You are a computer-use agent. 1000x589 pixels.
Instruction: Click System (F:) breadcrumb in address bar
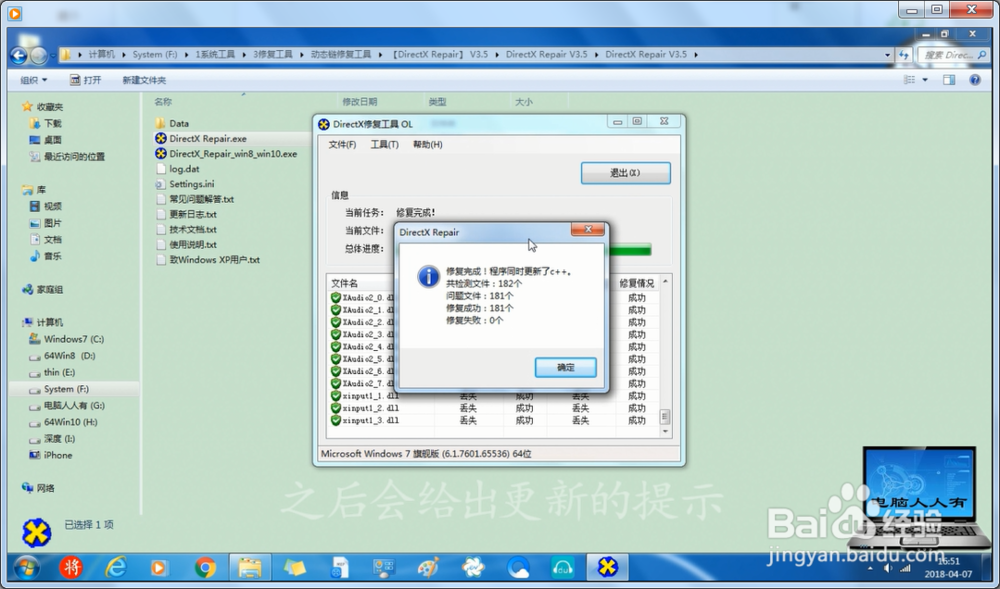(x=155, y=55)
